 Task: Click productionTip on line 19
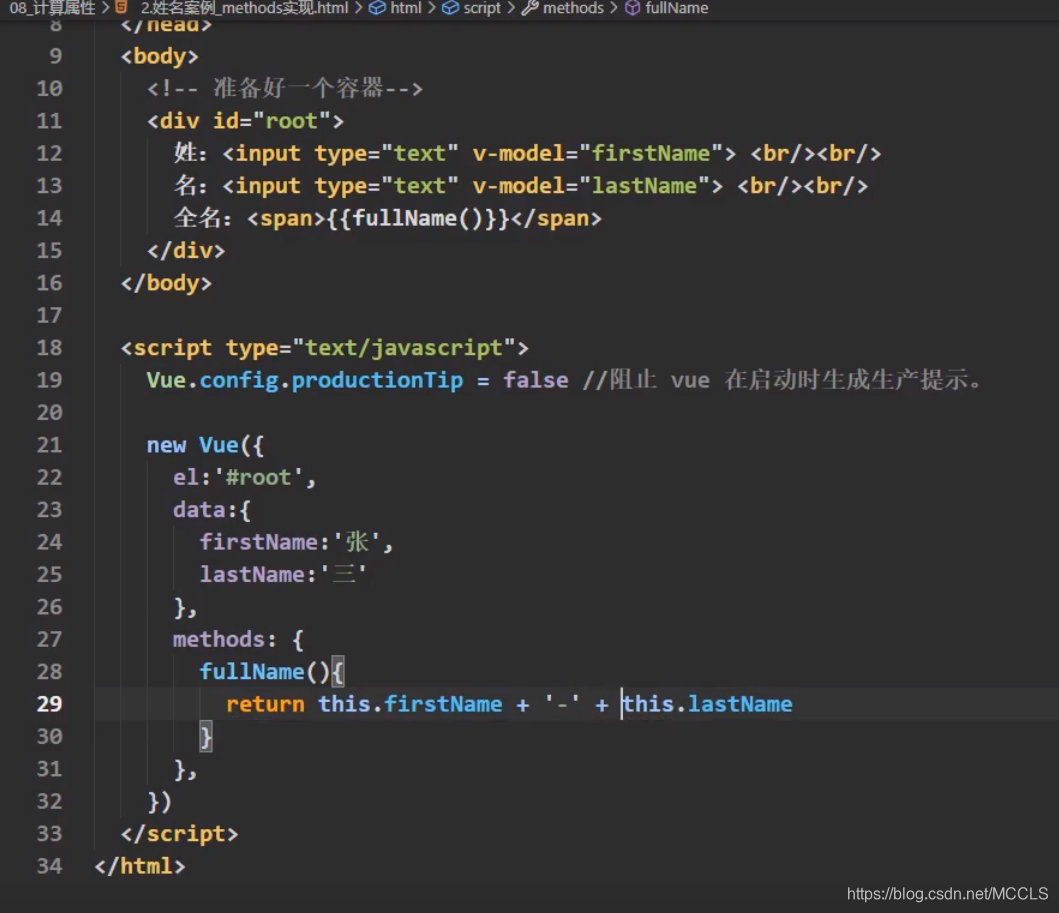click(x=378, y=380)
